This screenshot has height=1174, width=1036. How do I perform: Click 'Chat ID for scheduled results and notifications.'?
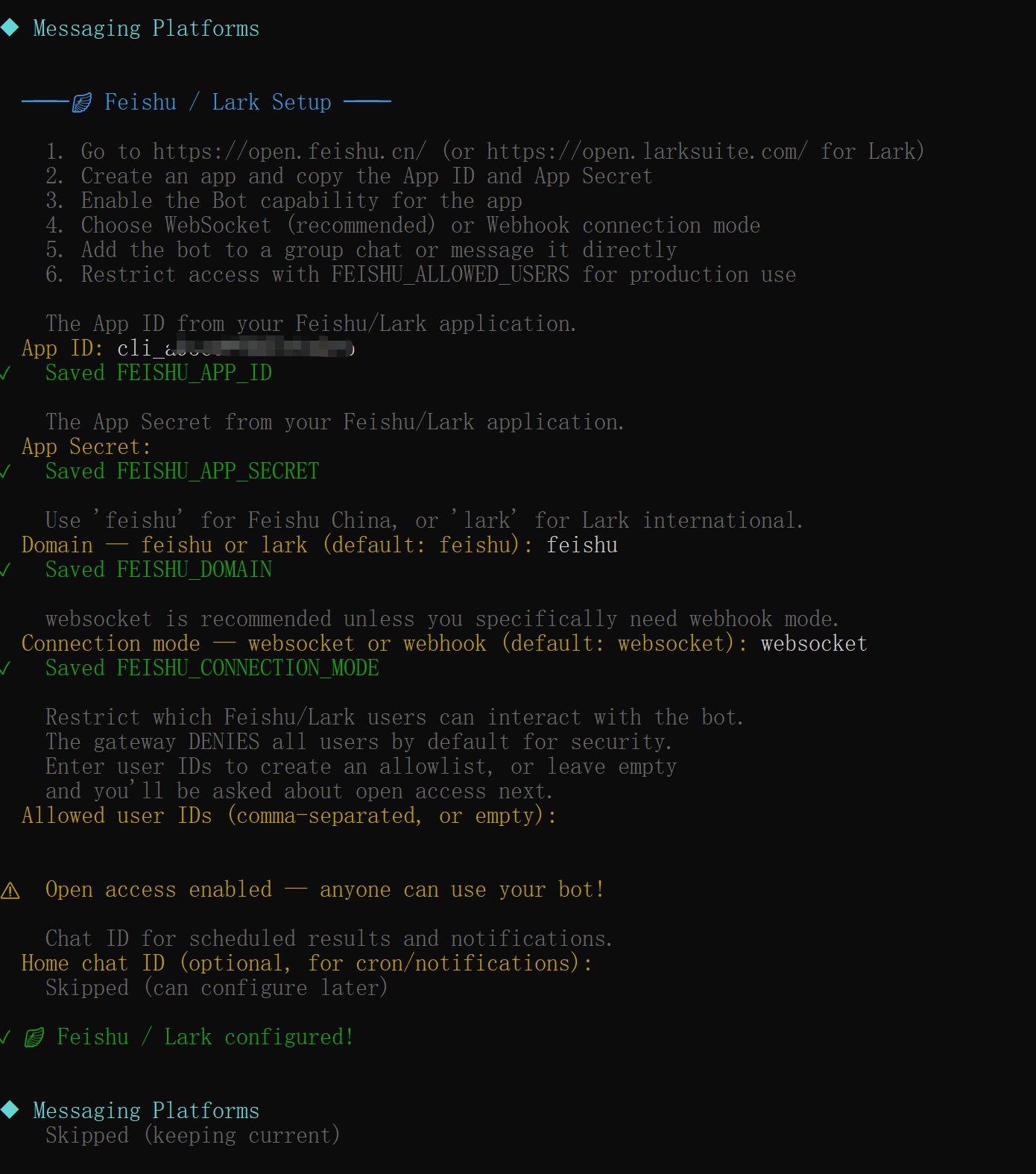click(x=329, y=938)
